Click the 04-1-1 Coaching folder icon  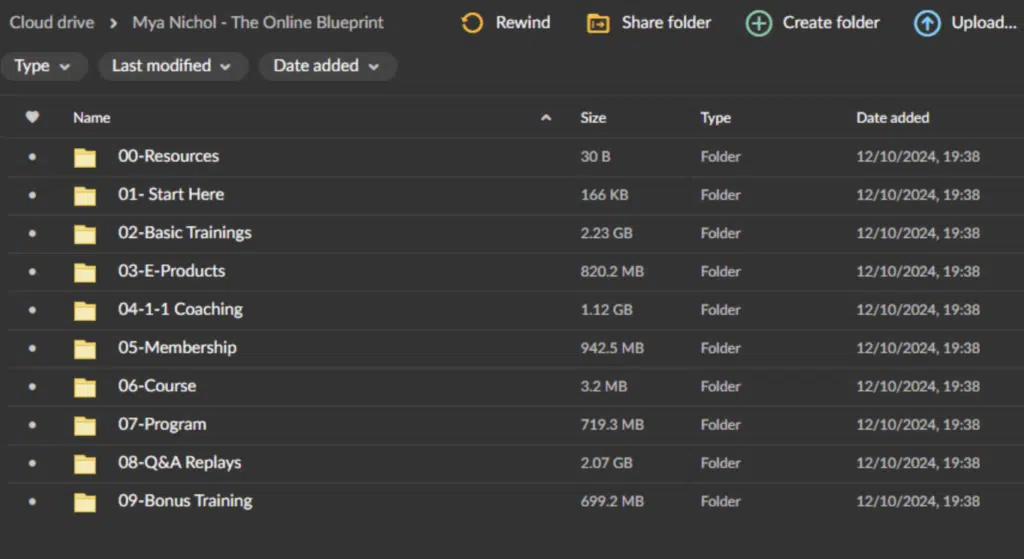[85, 311]
